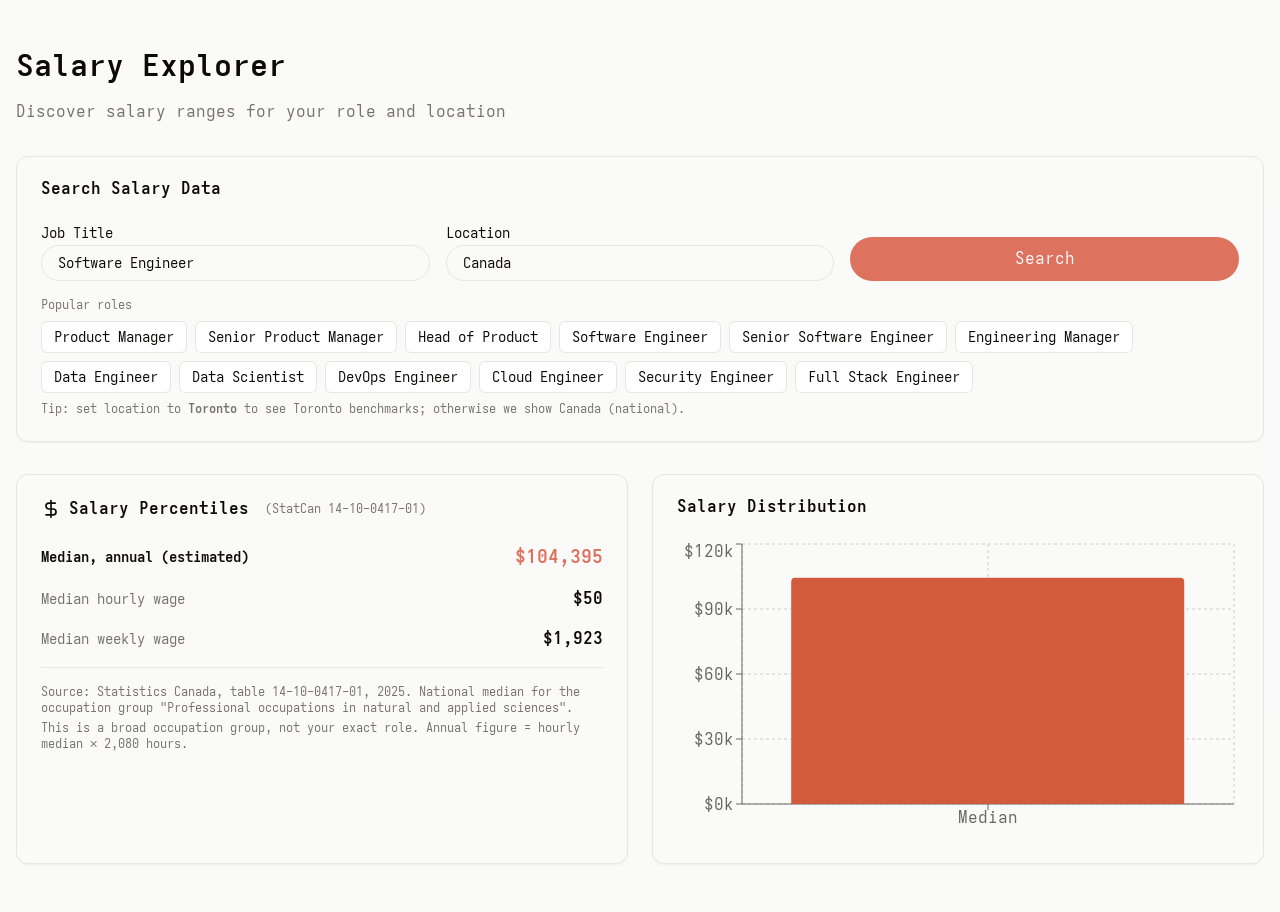Click the $0k y-axis label
The image size is (1280, 912).
coord(719,804)
